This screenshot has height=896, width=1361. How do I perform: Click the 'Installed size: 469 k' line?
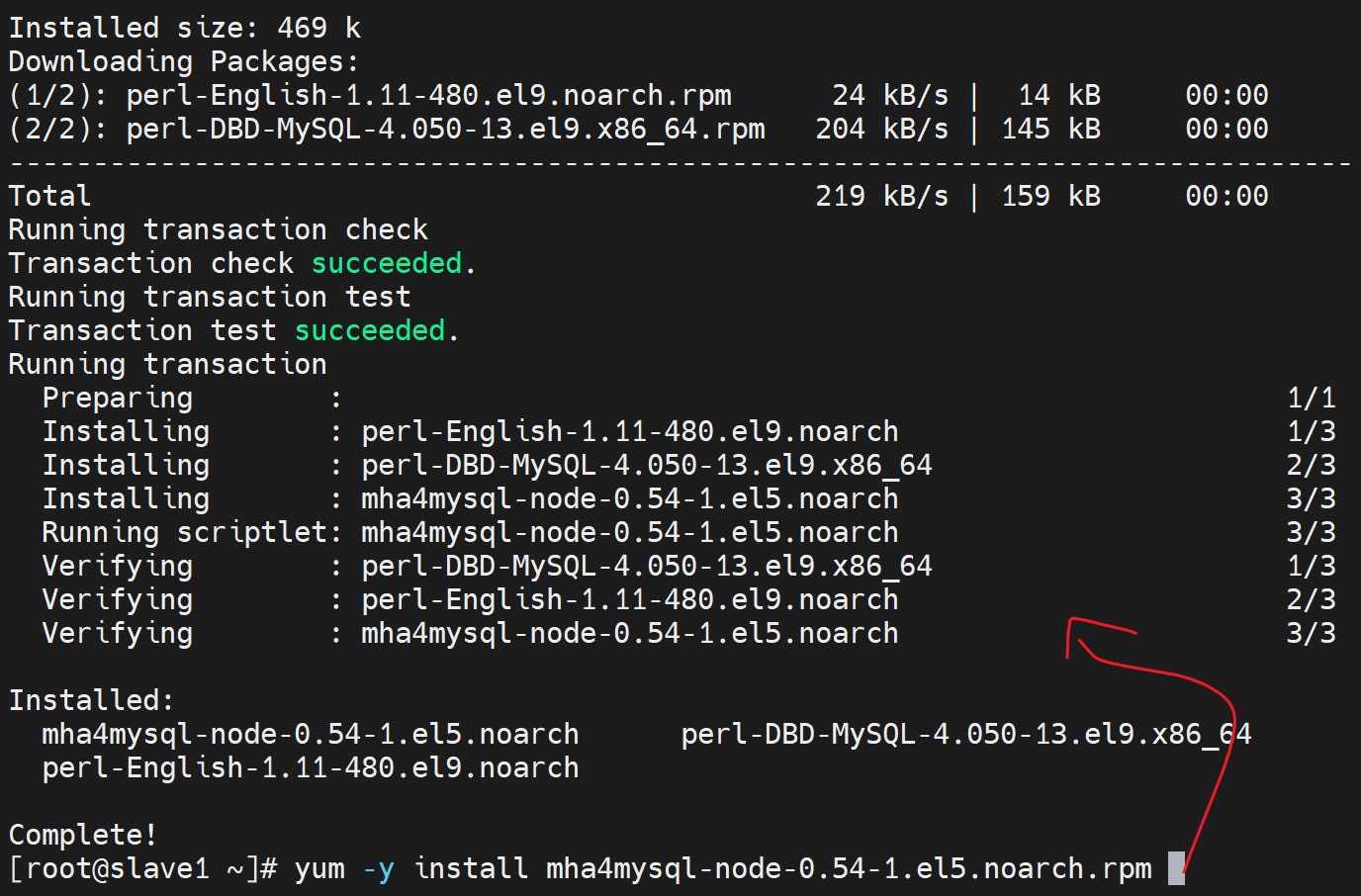[184, 28]
